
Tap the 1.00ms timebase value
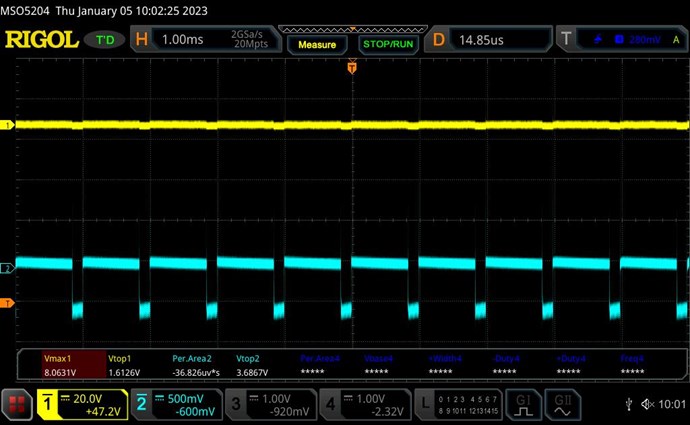pos(183,40)
